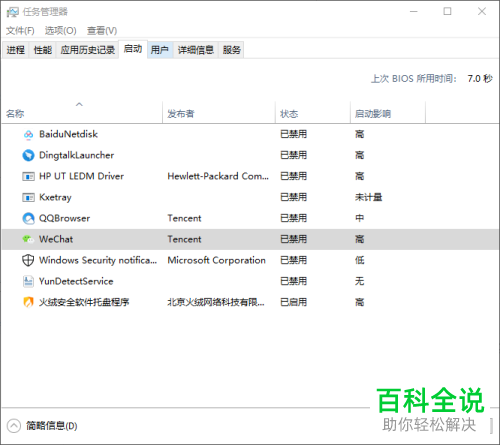Click the QQBrowser icon
The image size is (500, 445).
(x=28, y=218)
